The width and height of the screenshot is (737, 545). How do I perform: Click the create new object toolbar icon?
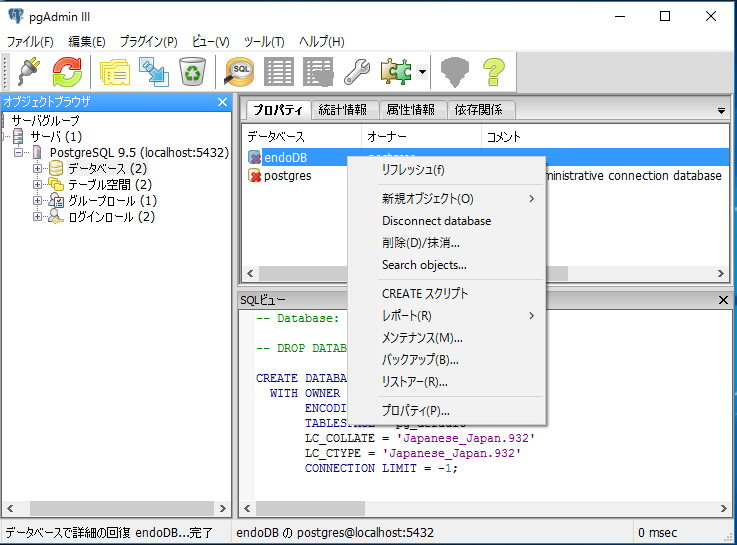[154, 72]
